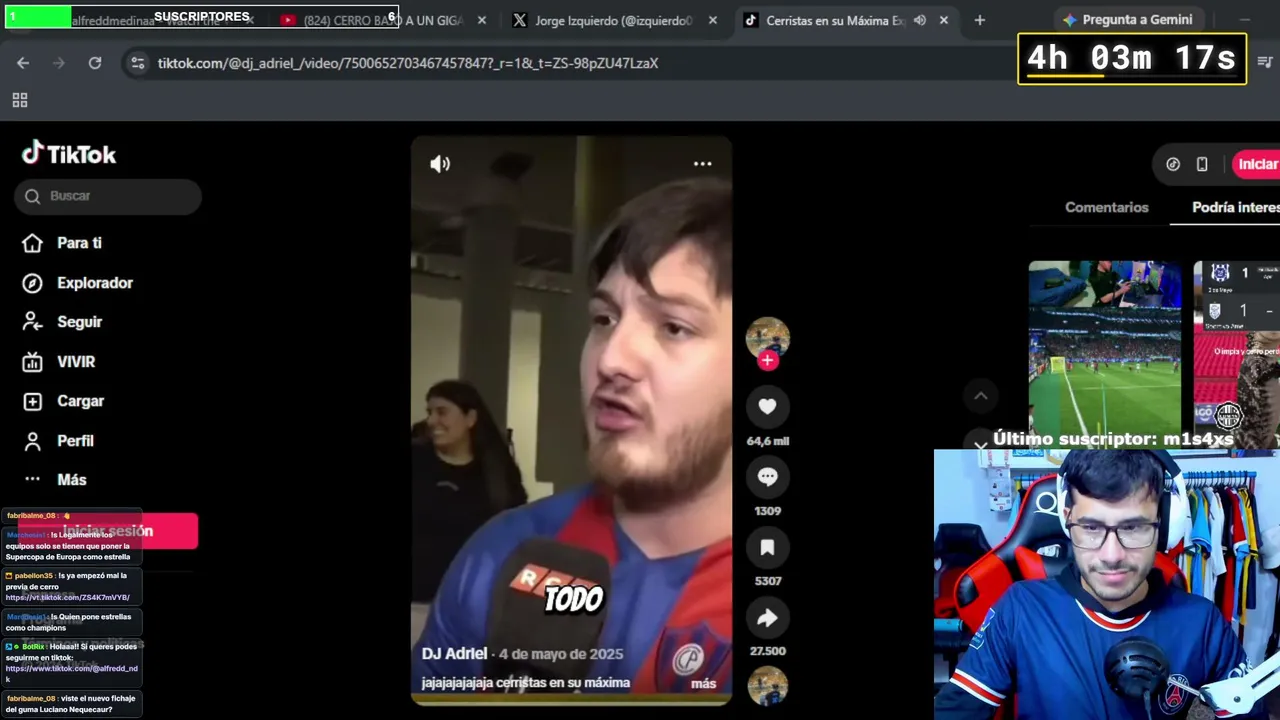Open the Comentarios tab
The height and width of the screenshot is (720, 1280).
point(1106,207)
